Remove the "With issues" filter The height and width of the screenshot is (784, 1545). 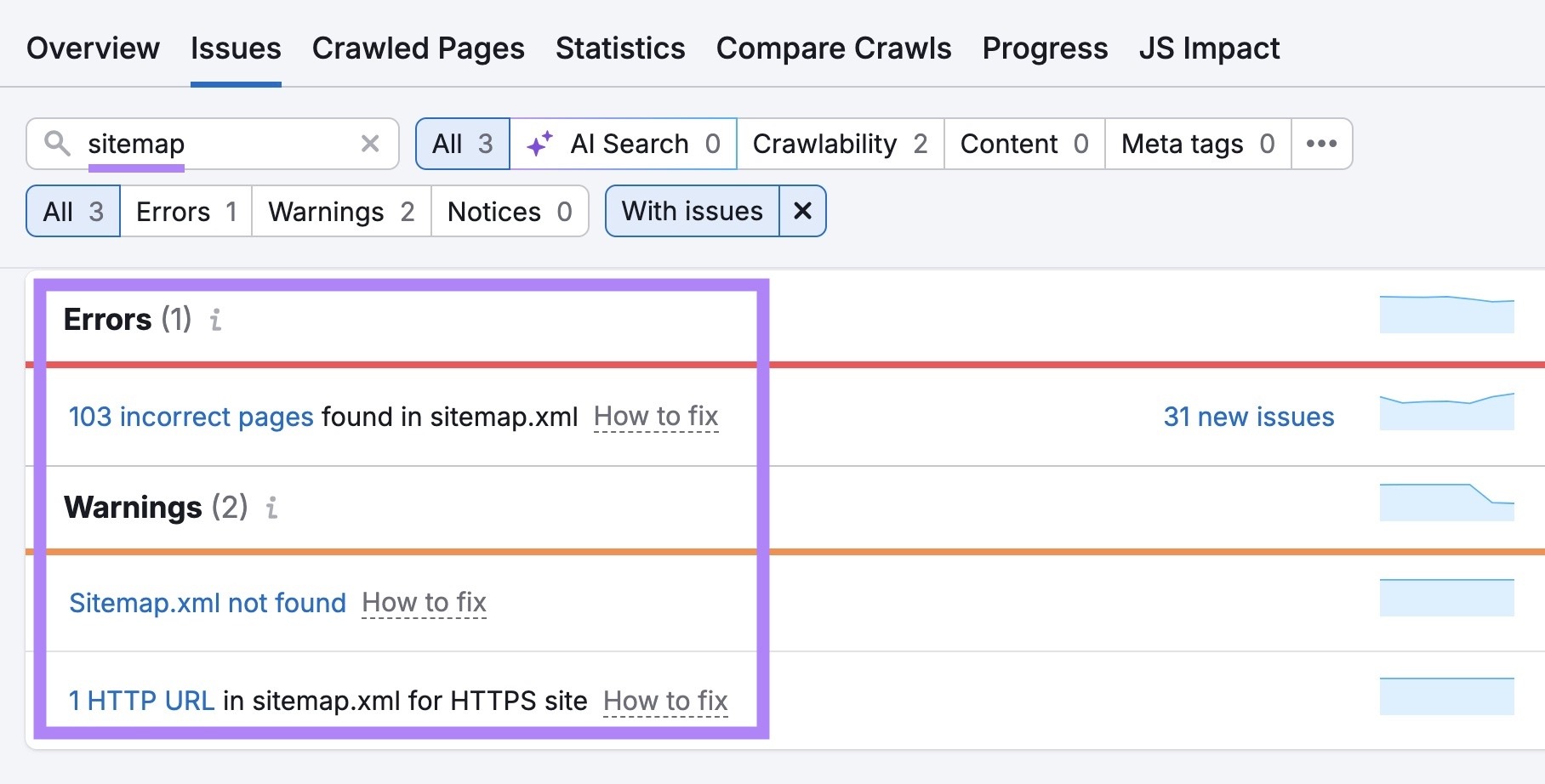801,211
